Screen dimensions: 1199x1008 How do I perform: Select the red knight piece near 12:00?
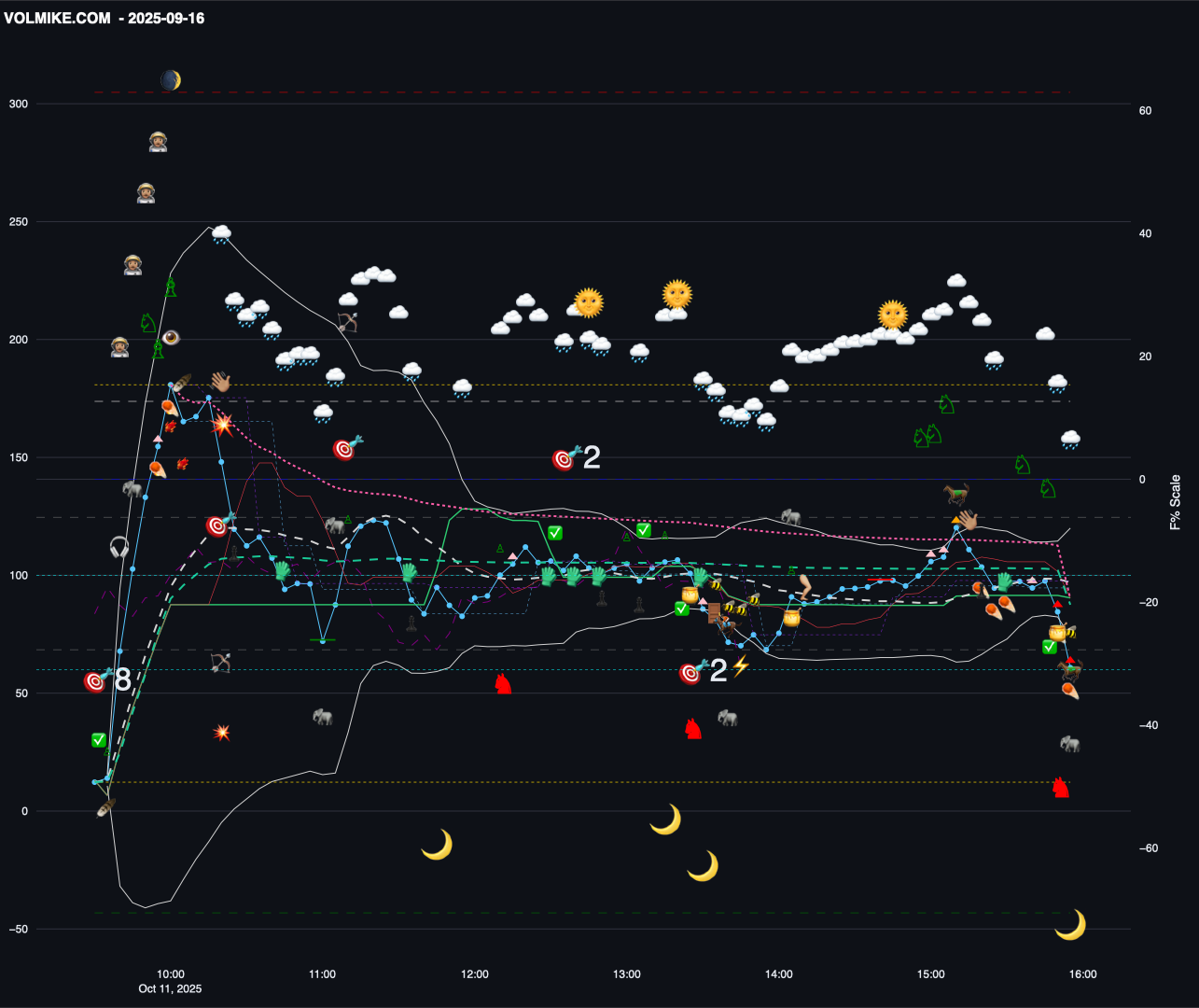click(x=504, y=684)
